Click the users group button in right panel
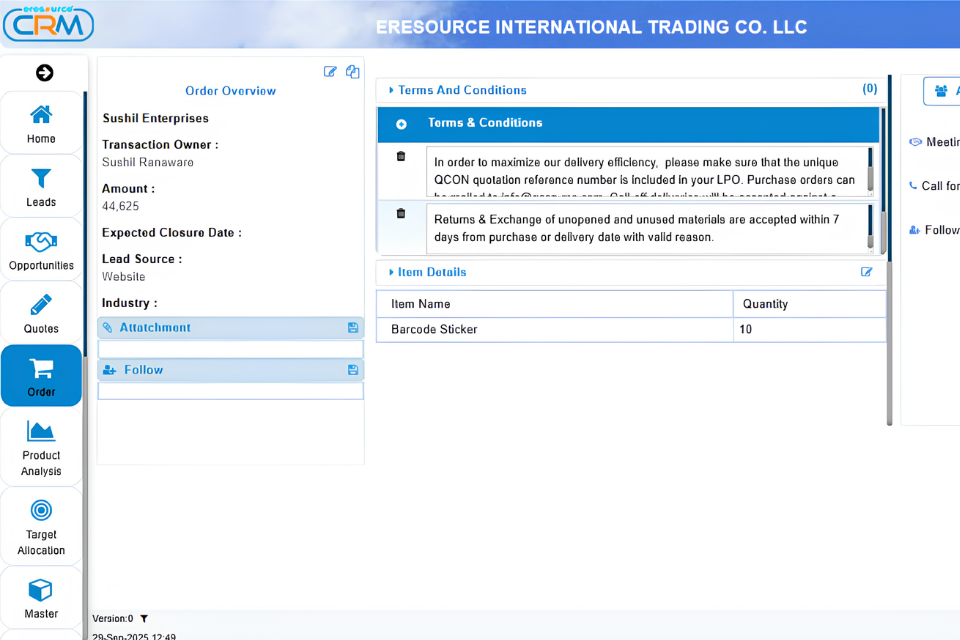This screenshot has height=640, width=960. pos(942,91)
